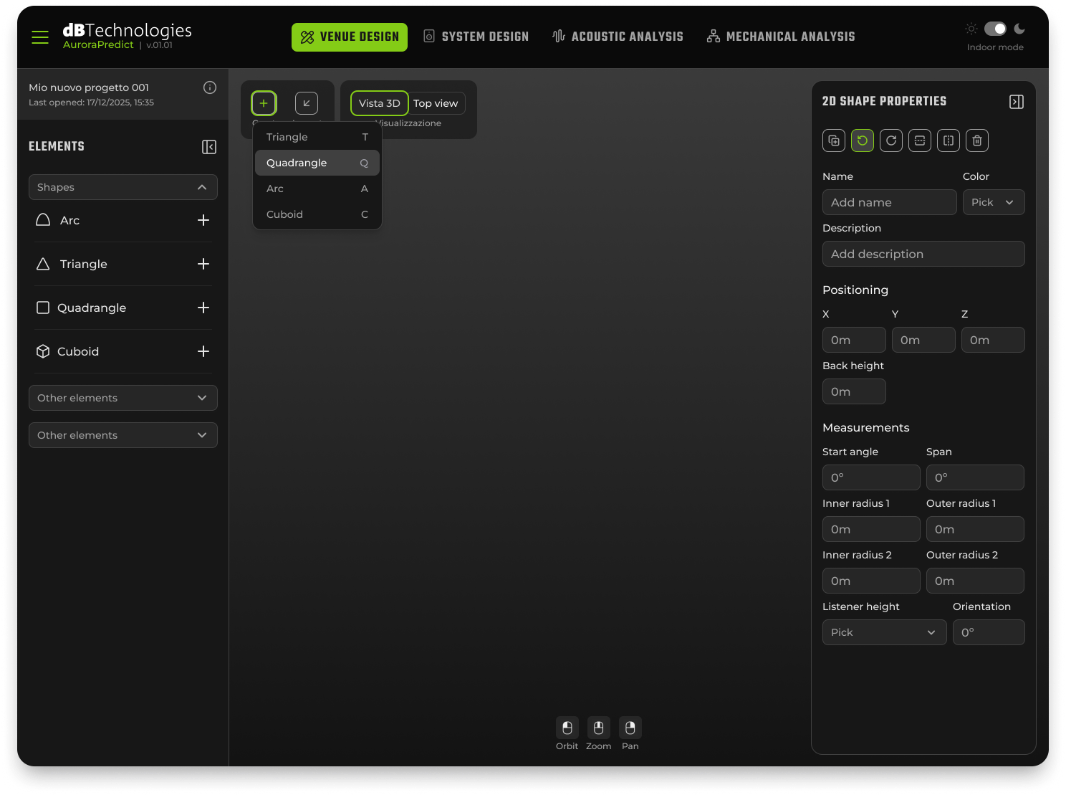This screenshot has height=795, width=1066.
Task: Expand the first Other elements section
Action: [x=123, y=398]
